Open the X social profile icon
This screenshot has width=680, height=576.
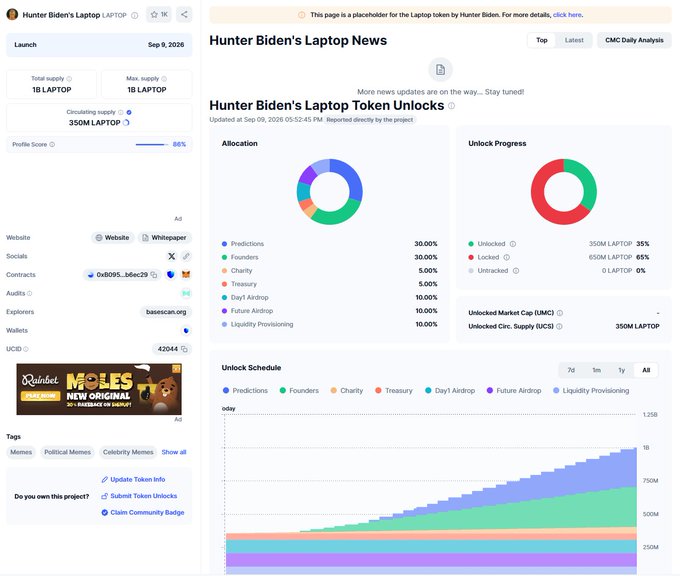tap(172, 256)
